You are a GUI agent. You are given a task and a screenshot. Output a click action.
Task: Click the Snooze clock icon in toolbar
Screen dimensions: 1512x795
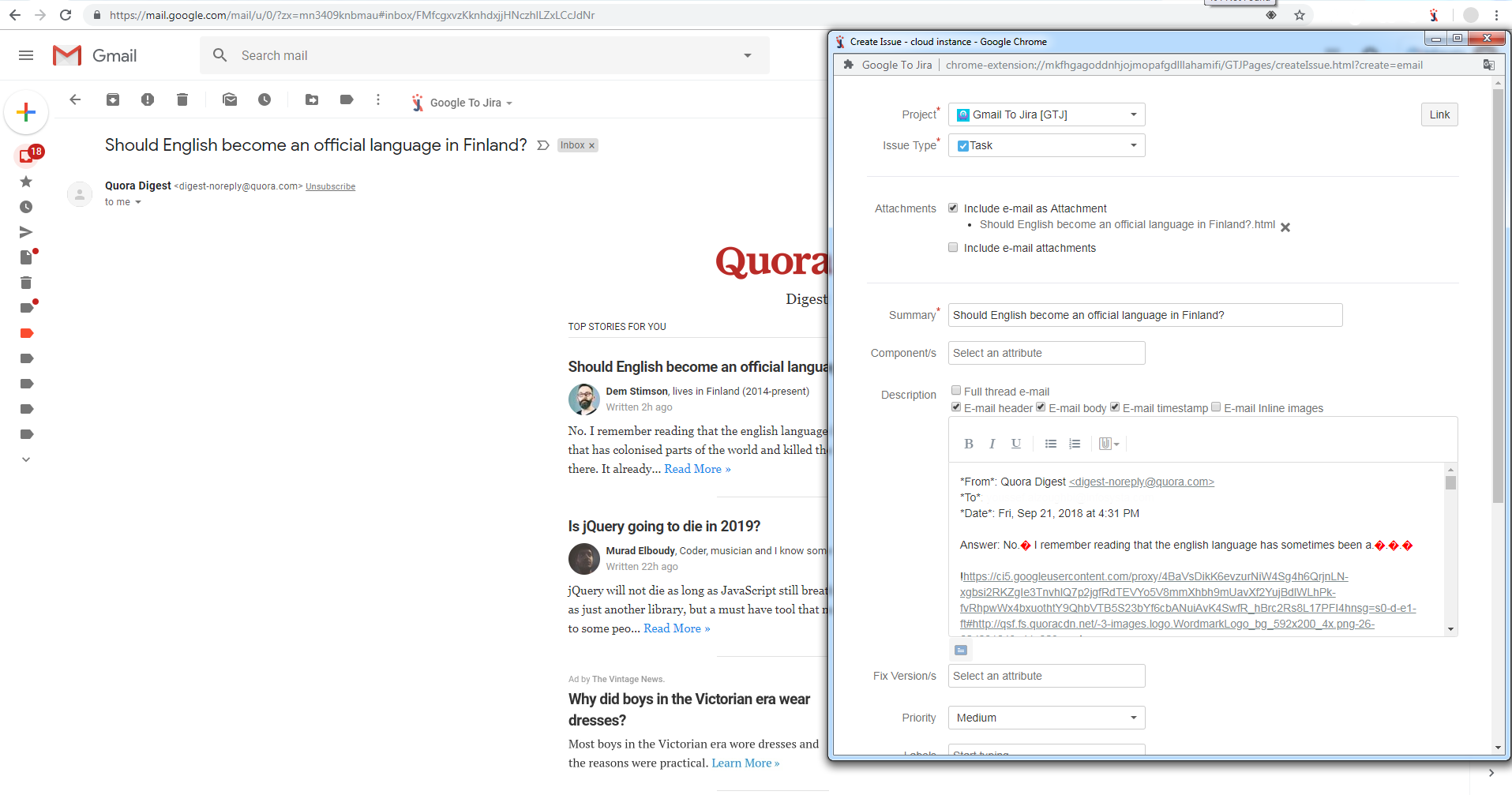[x=265, y=99]
